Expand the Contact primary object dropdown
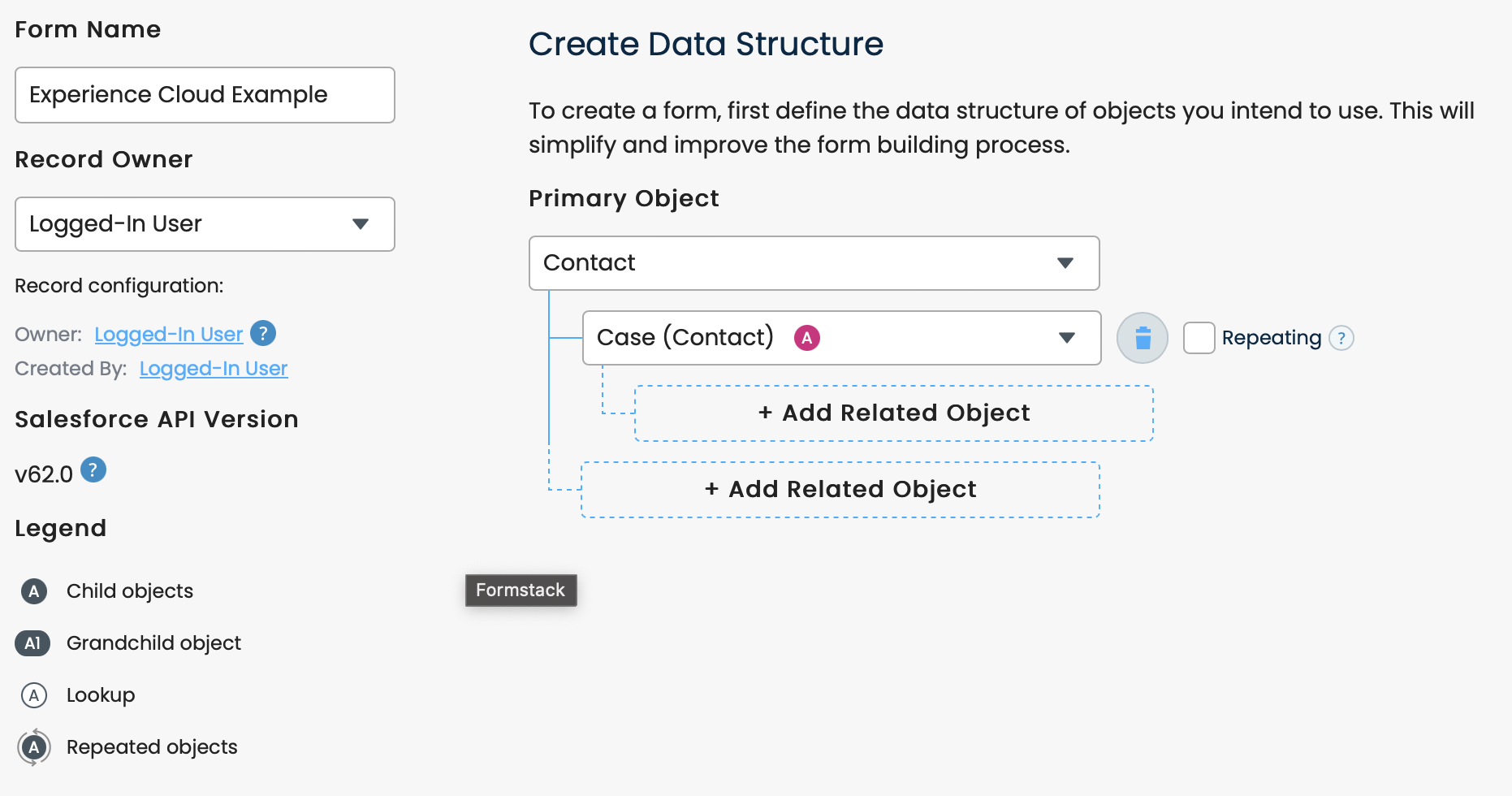The width and height of the screenshot is (1512, 796). (814, 263)
